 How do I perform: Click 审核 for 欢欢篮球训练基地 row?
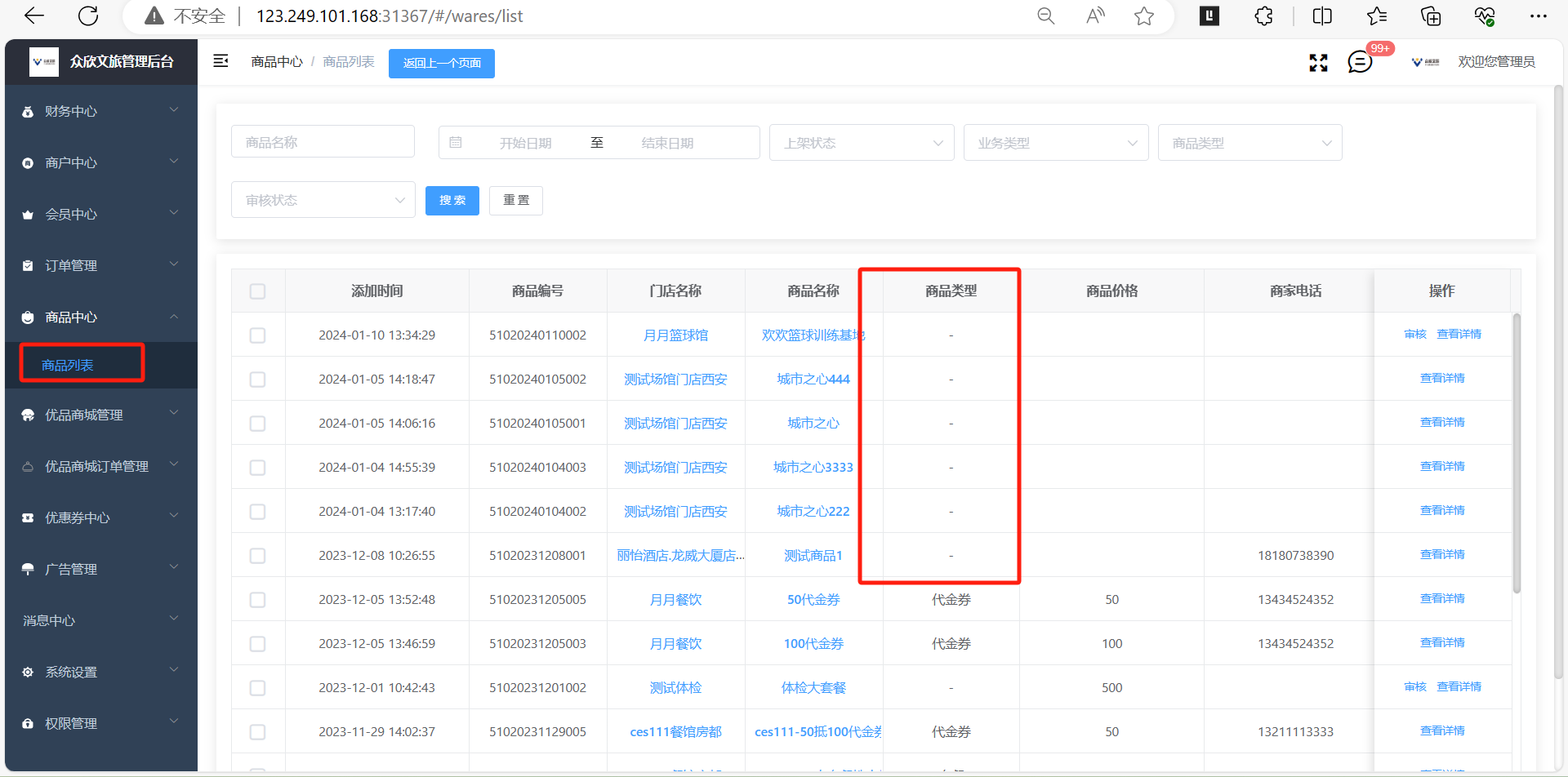[1415, 335]
